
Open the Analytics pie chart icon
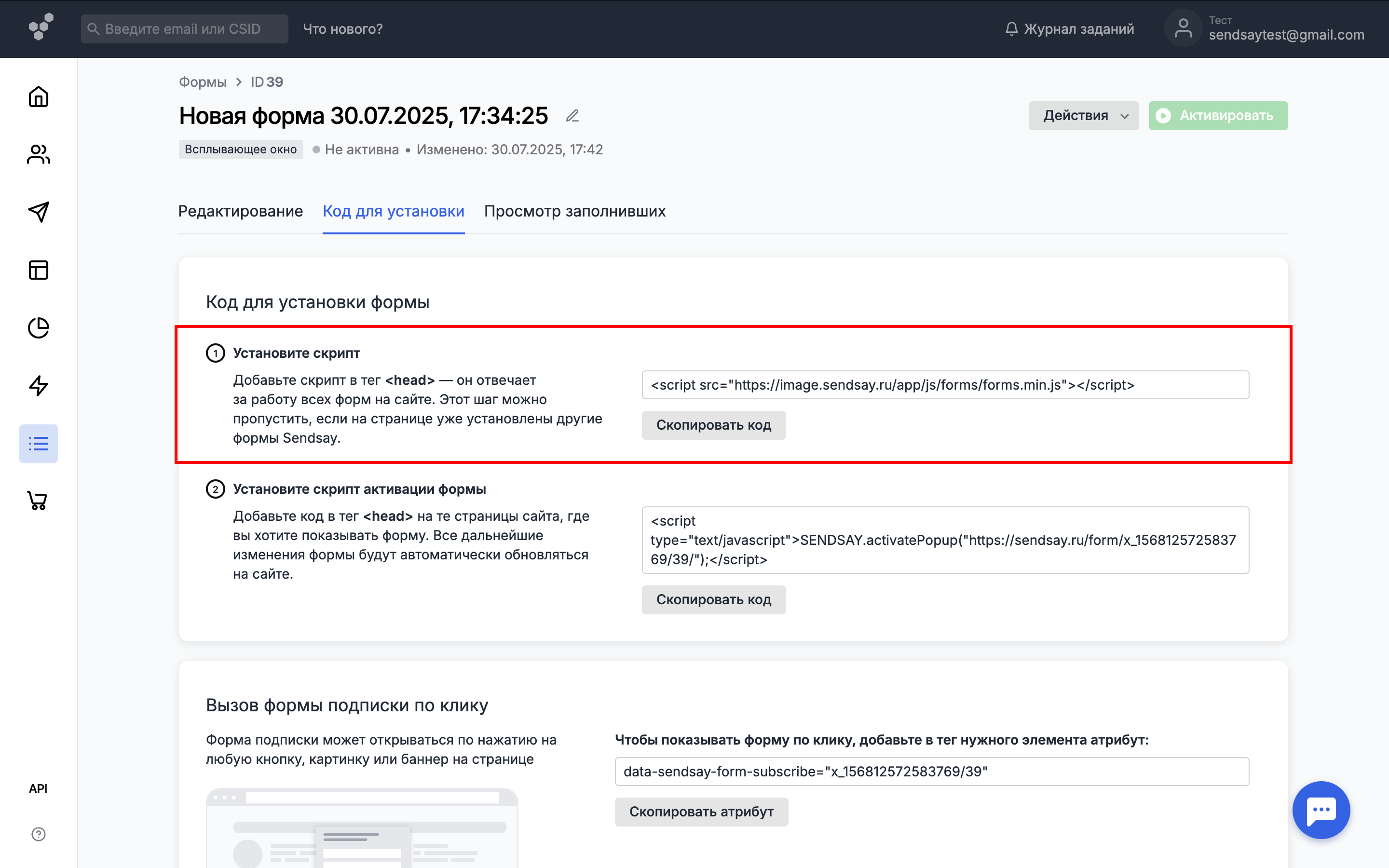pyautogui.click(x=39, y=328)
